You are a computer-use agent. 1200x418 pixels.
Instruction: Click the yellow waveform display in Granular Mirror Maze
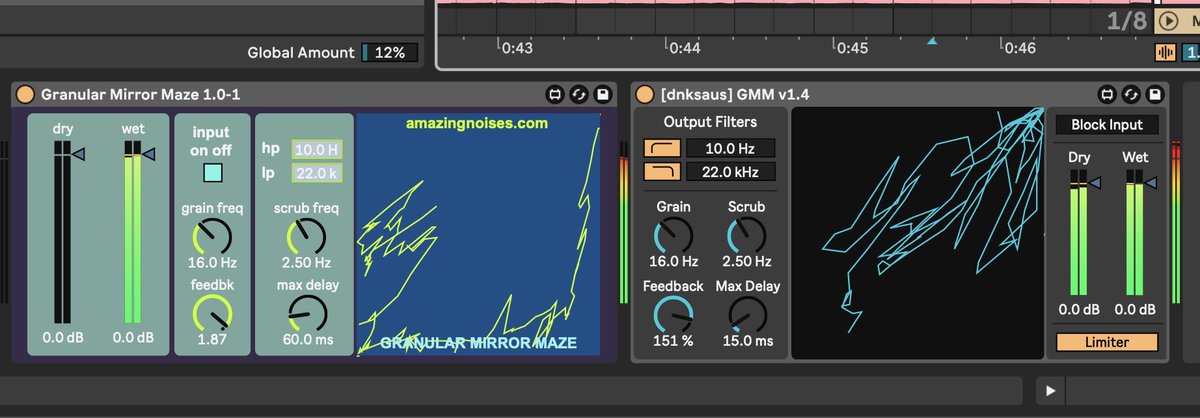click(x=479, y=233)
